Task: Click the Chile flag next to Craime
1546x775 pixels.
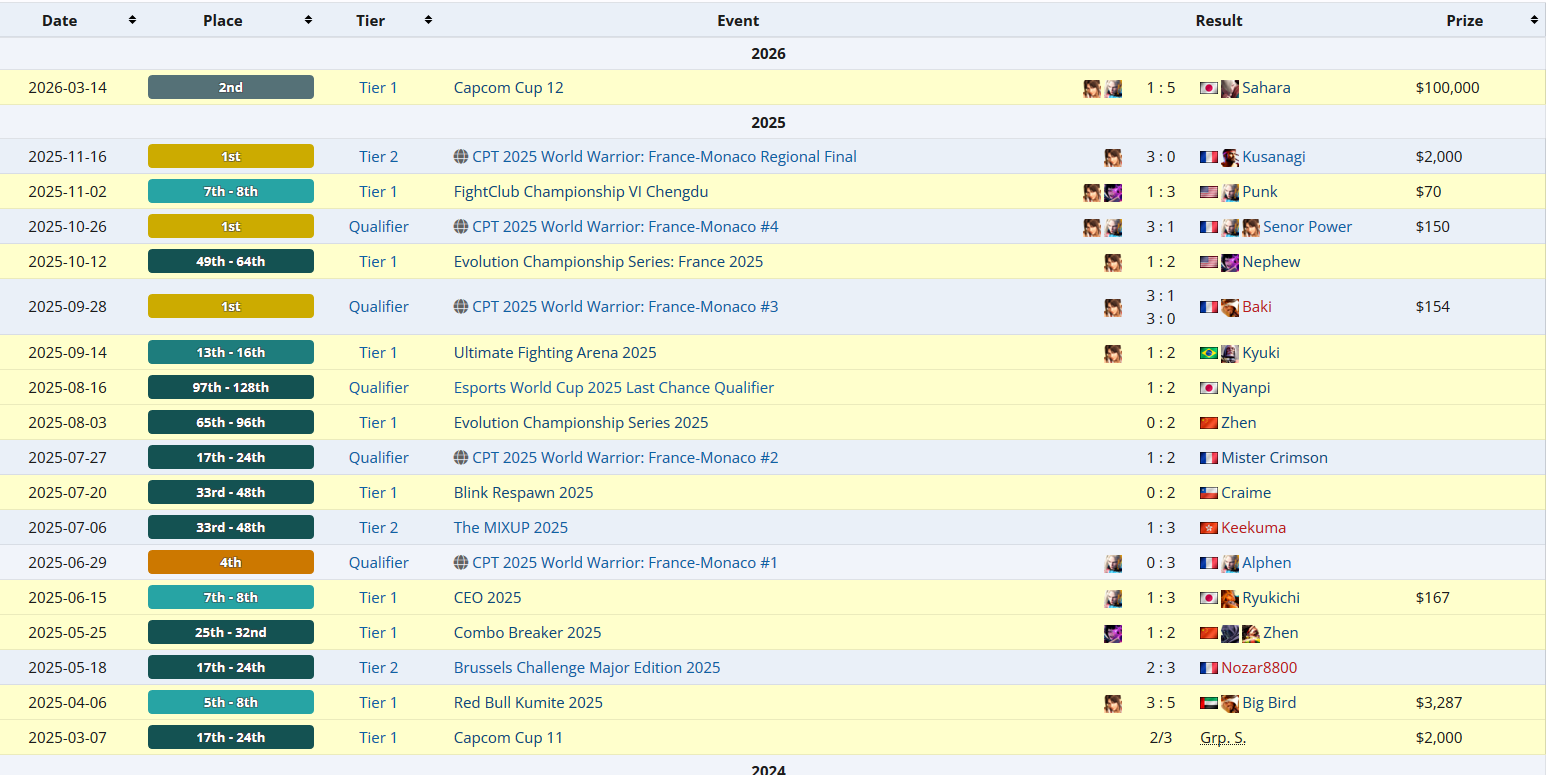Action: (x=1208, y=493)
